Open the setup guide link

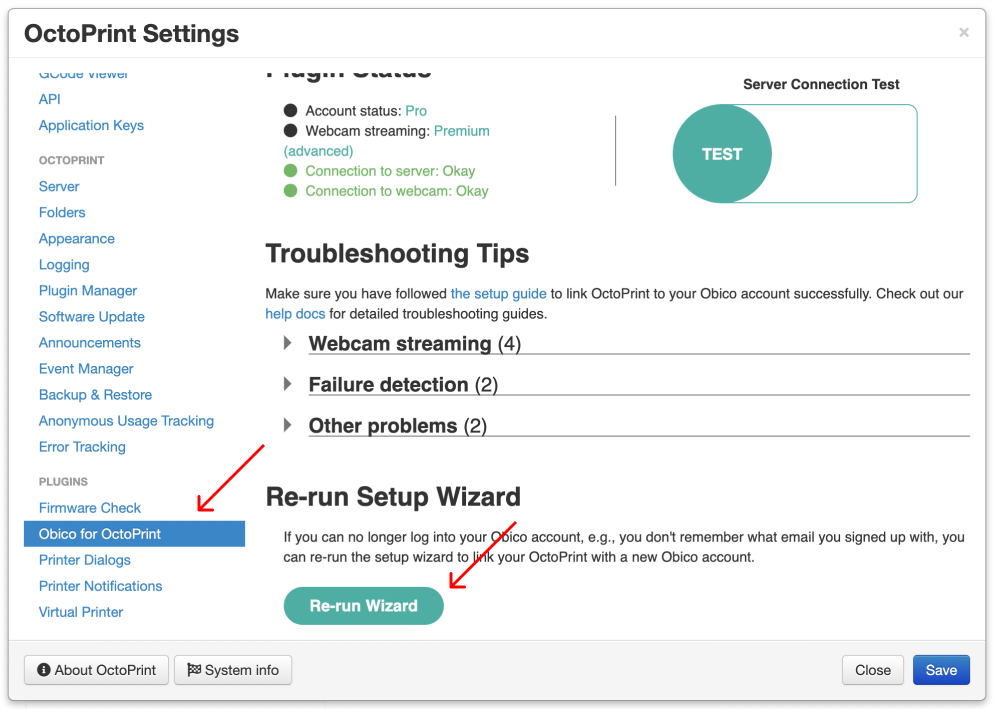click(x=498, y=294)
